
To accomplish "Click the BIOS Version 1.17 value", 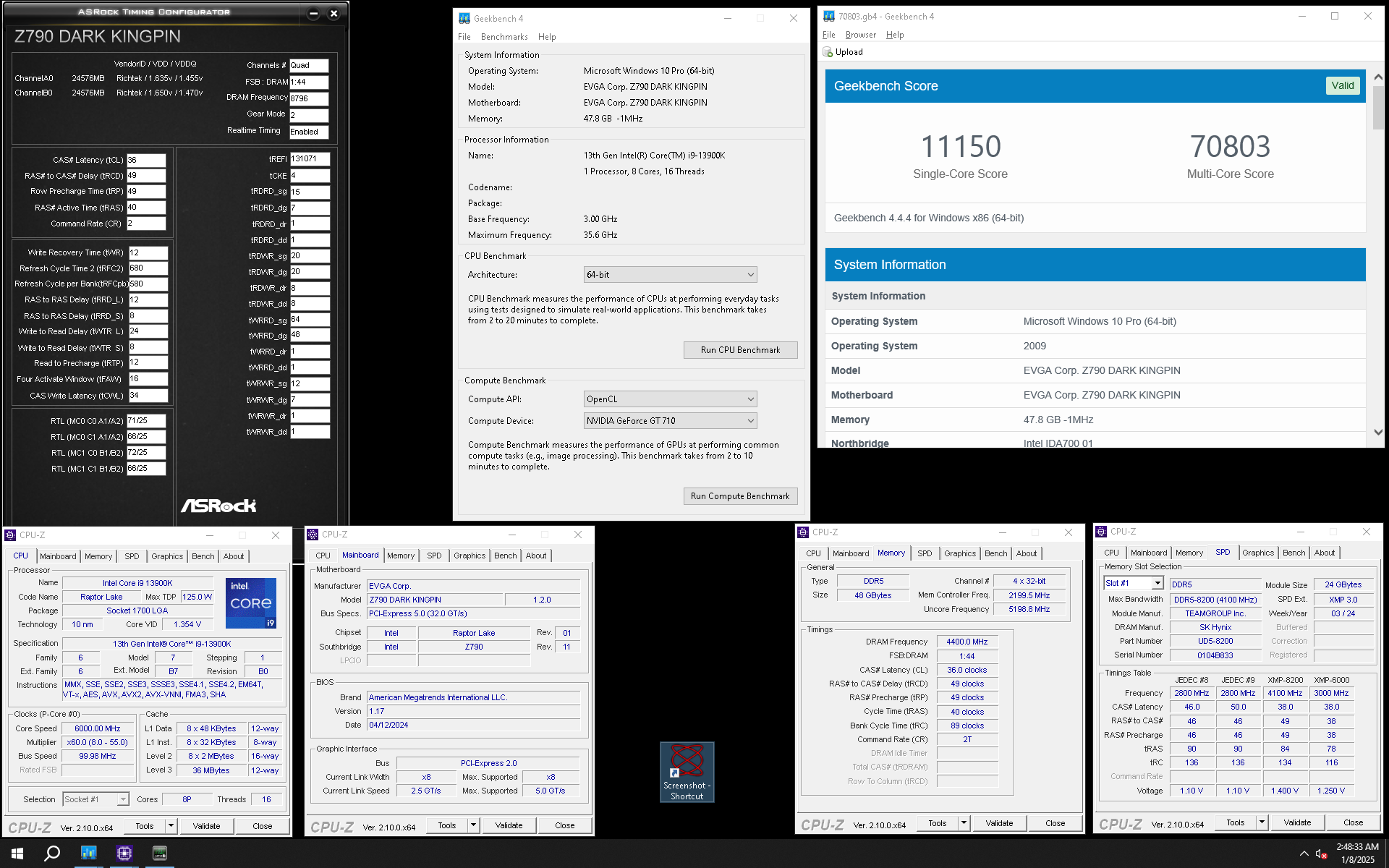I will [x=473, y=711].
